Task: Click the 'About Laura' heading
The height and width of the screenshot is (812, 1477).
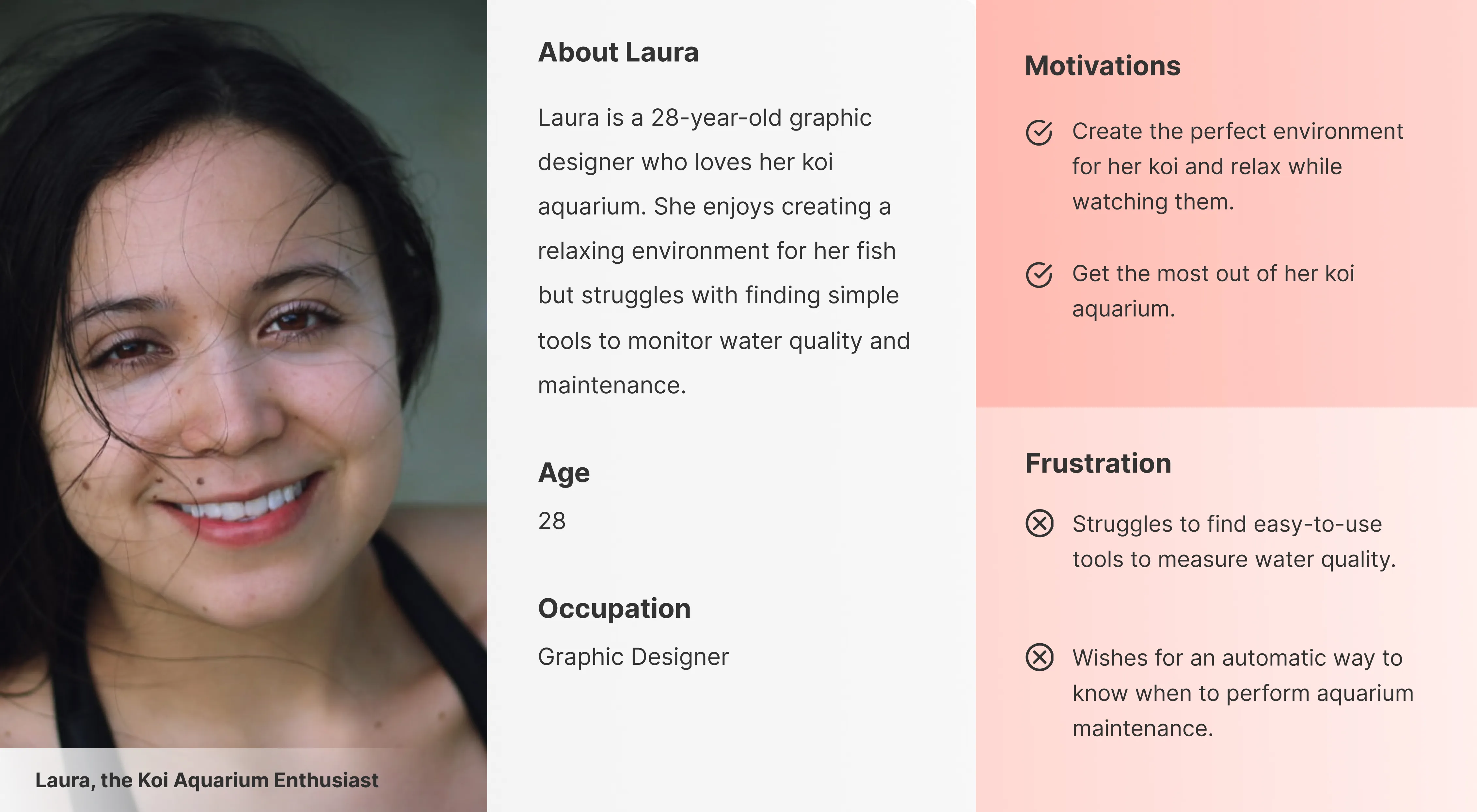Action: click(618, 52)
